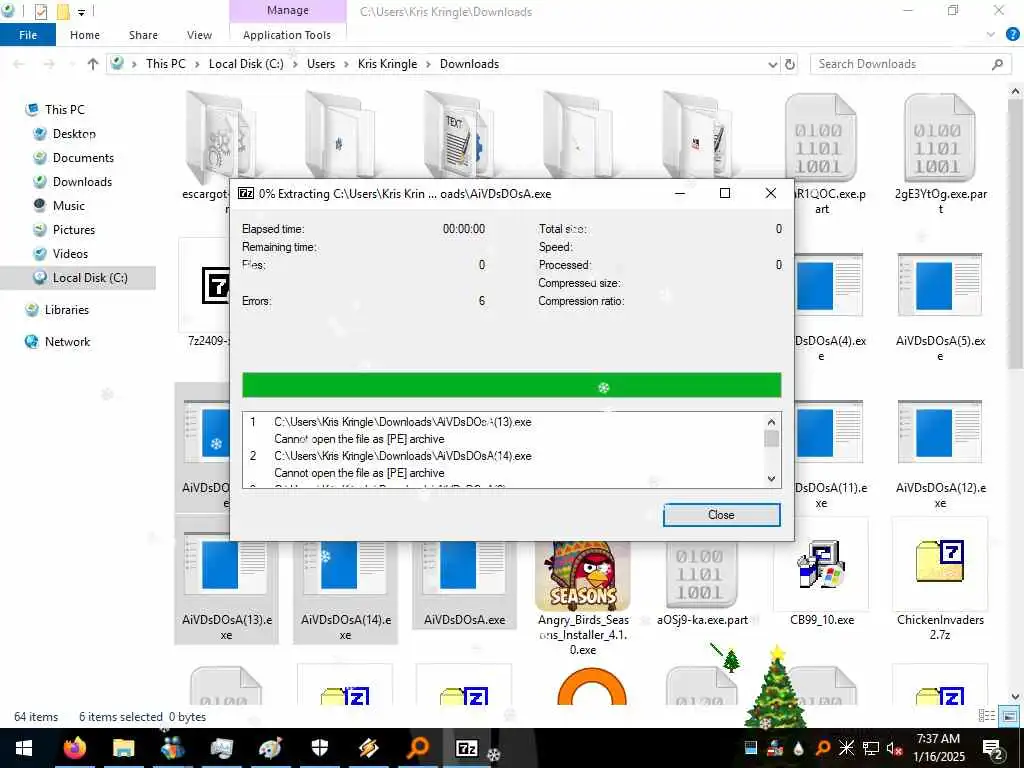Open 7-Zip taskbar button

(x=466, y=748)
